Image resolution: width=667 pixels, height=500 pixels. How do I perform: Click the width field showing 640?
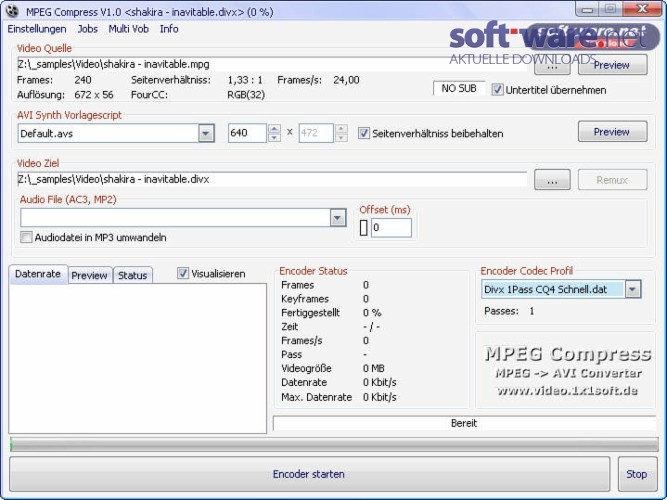(247, 133)
